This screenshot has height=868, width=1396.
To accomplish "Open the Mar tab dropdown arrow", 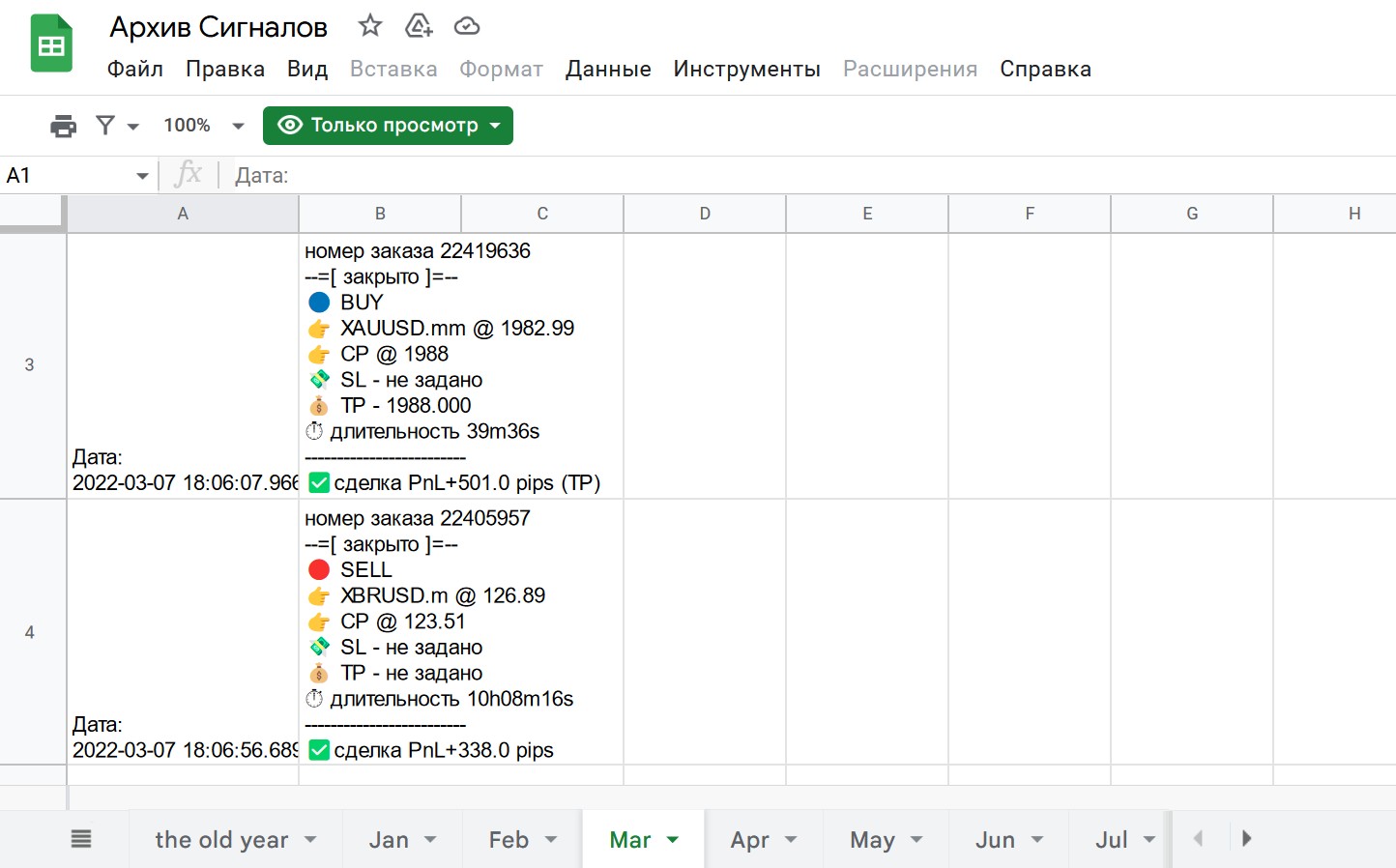I will 673,840.
